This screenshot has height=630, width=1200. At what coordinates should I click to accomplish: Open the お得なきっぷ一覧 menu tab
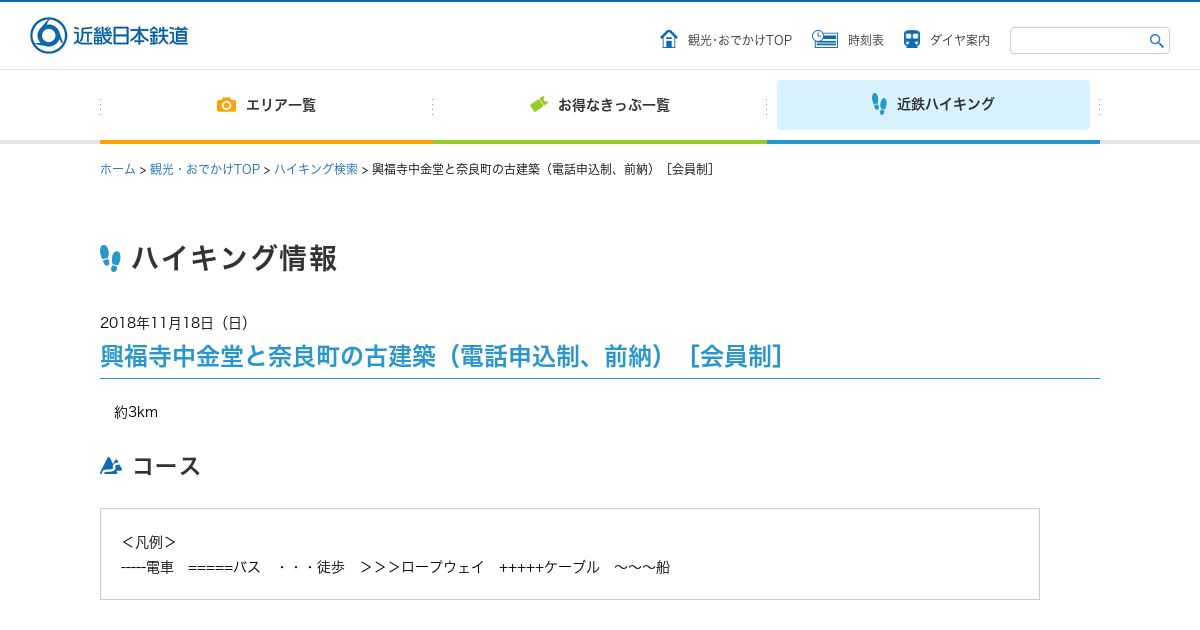600,105
